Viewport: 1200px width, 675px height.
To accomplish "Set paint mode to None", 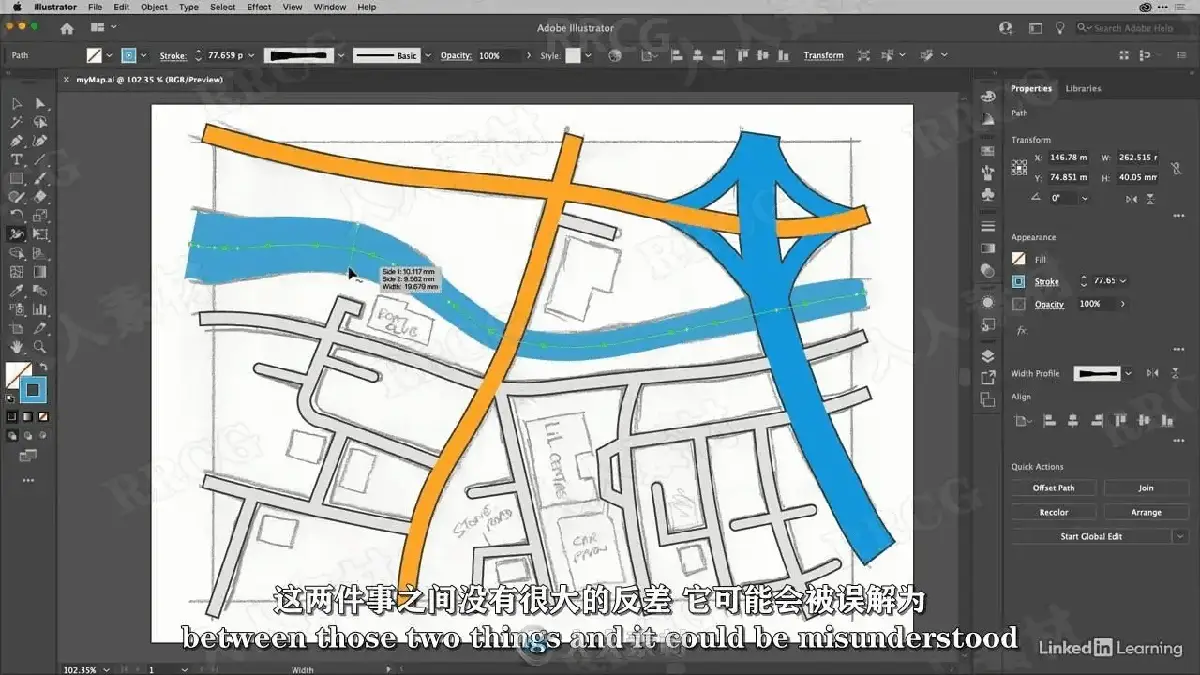I will coord(42,415).
